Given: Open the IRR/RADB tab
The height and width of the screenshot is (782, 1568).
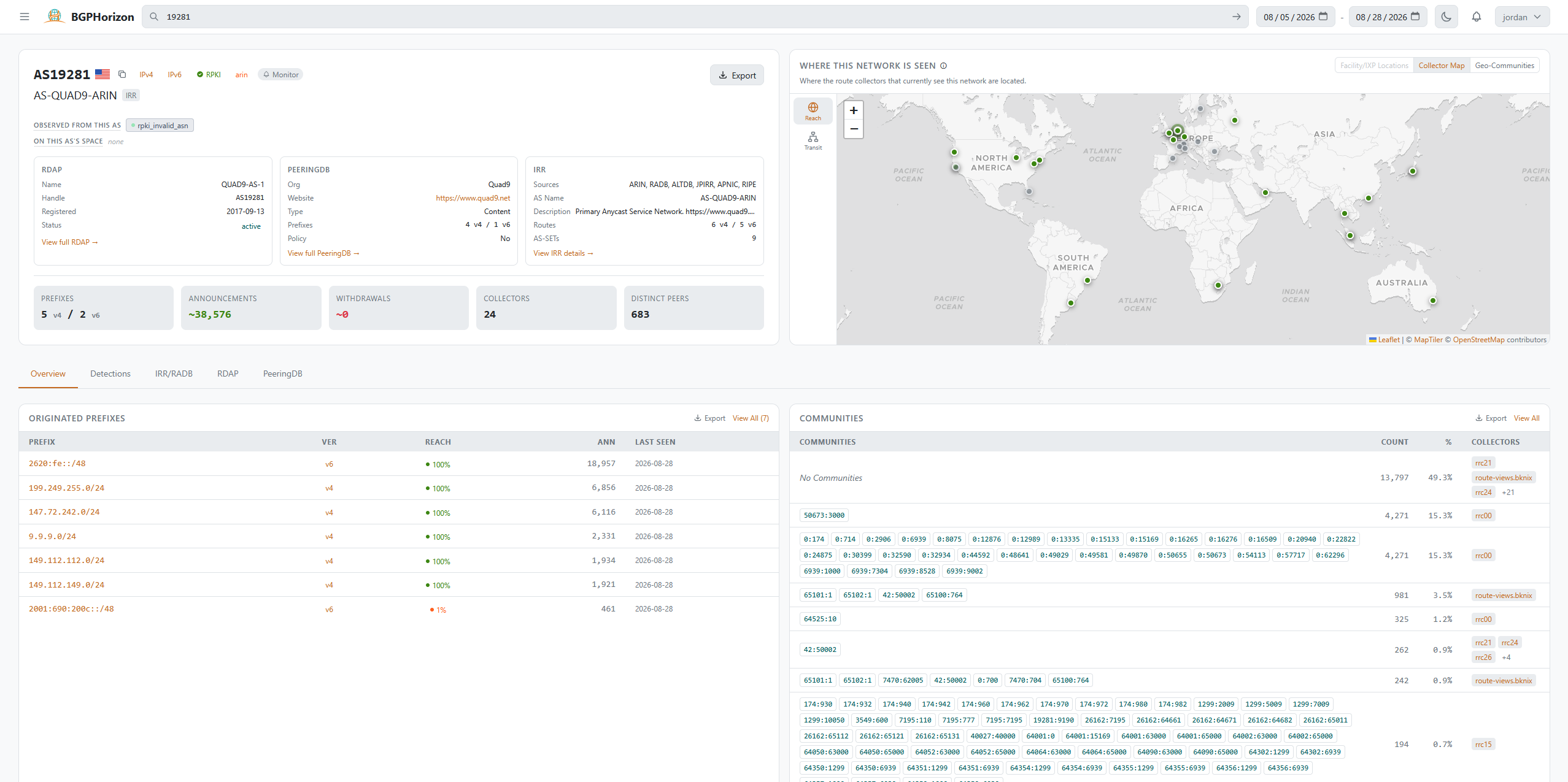Looking at the screenshot, I should pos(174,374).
